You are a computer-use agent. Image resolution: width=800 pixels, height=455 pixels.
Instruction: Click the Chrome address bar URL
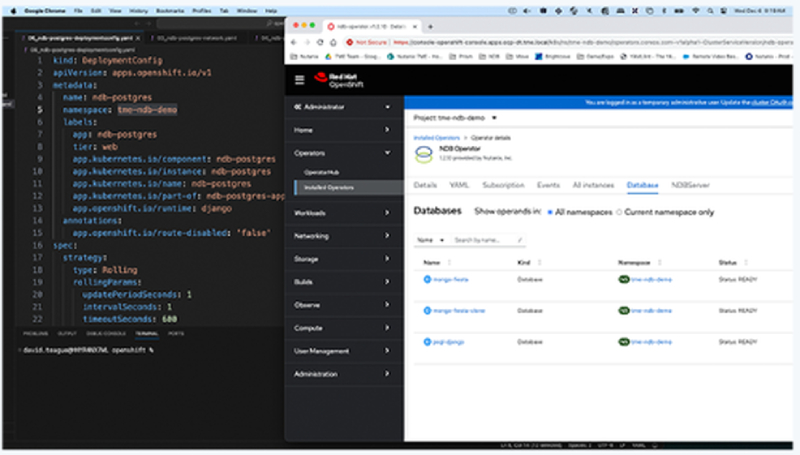coord(592,42)
